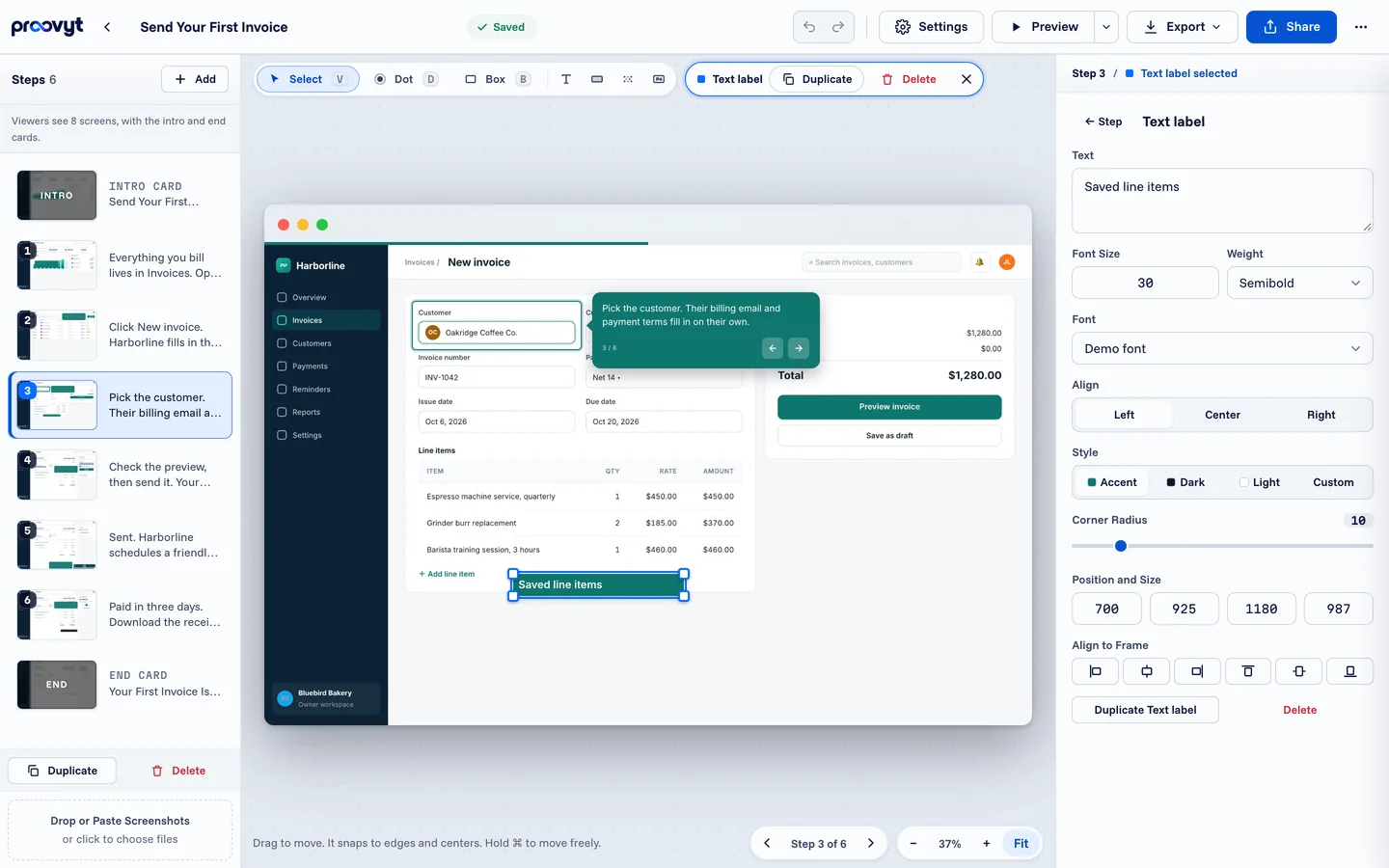Expand the arrow next to Preview
This screenshot has width=1389, height=868.
1106,27
